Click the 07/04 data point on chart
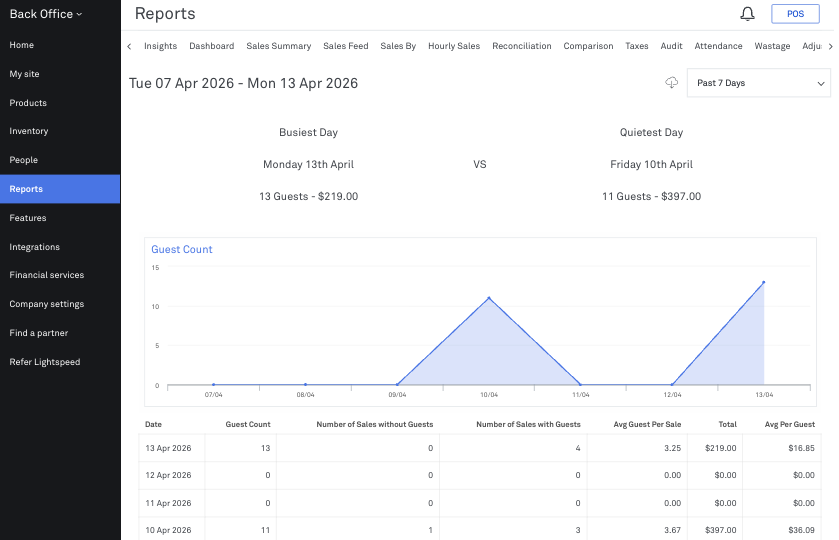This screenshot has width=839, height=540. (x=213, y=384)
